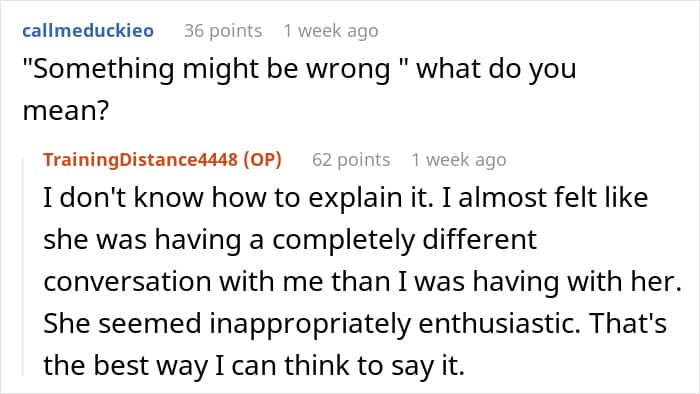Click the (OP) label beside TrainingDistance4448
This screenshot has height=394, width=700.
point(262,160)
